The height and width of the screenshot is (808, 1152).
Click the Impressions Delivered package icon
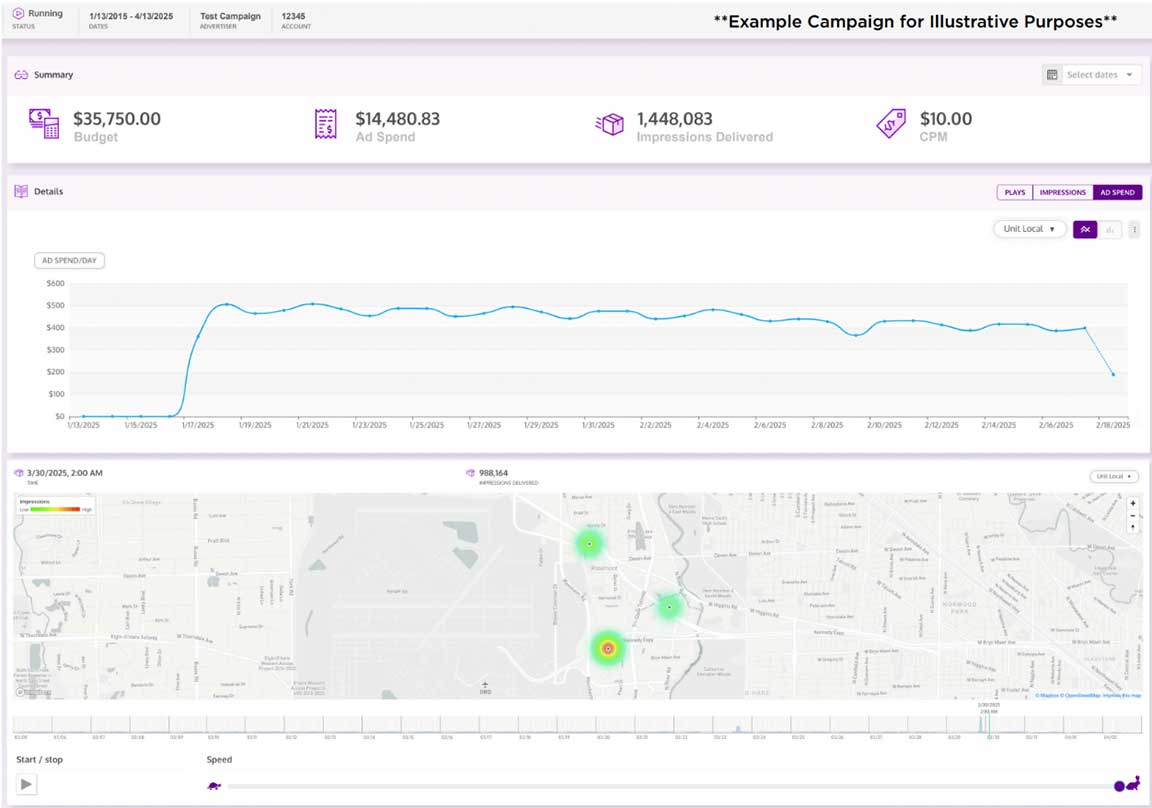610,124
